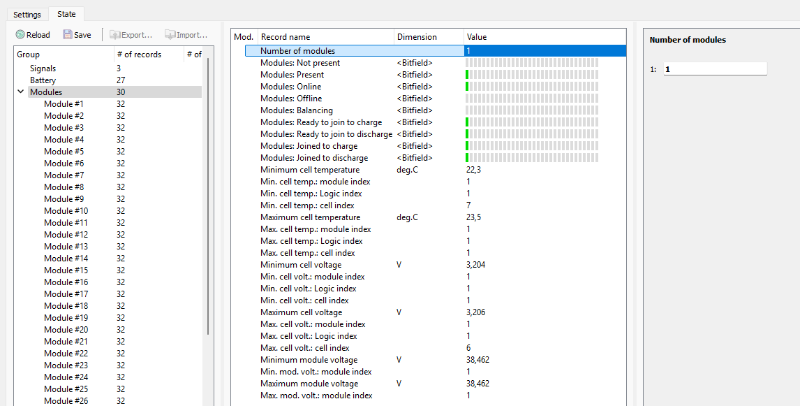Image resolution: width=800 pixels, height=406 pixels.
Task: Select Maximum module voltage record
Action: [x=309, y=384]
